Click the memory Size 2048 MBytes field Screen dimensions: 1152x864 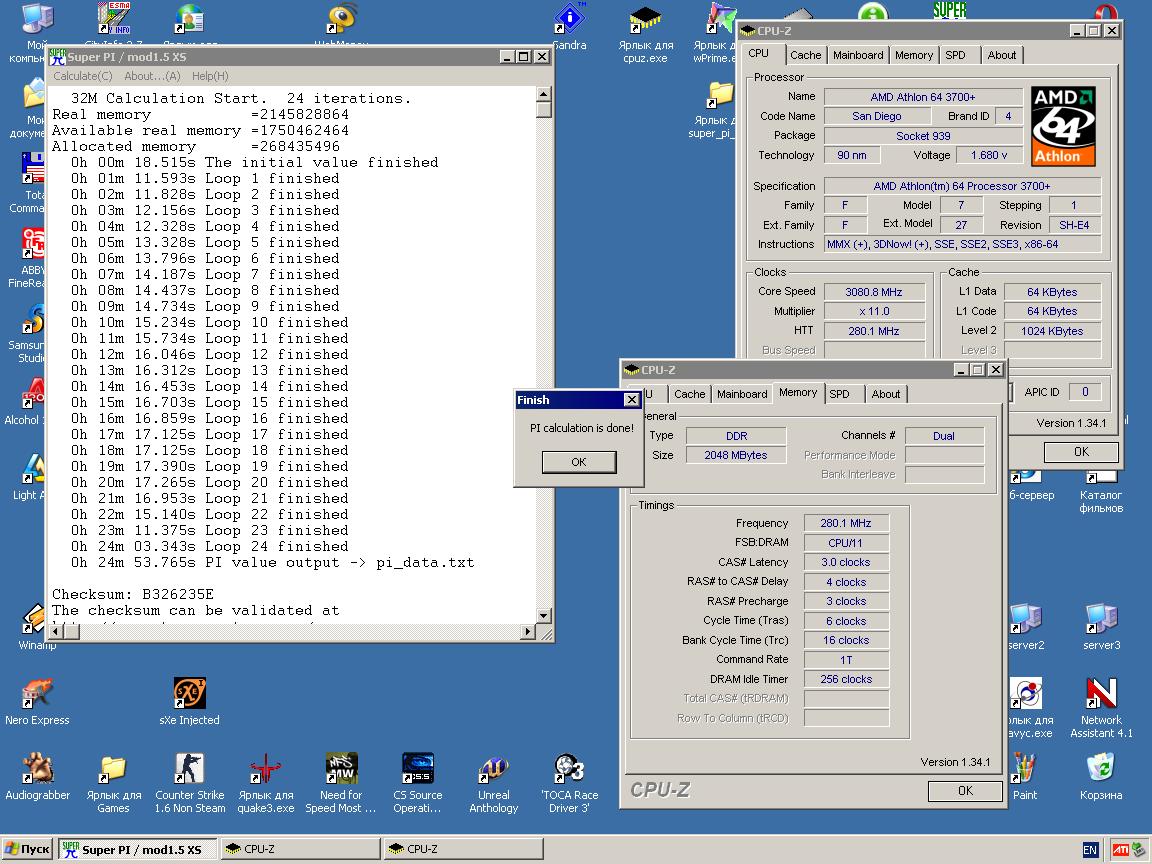click(735, 456)
